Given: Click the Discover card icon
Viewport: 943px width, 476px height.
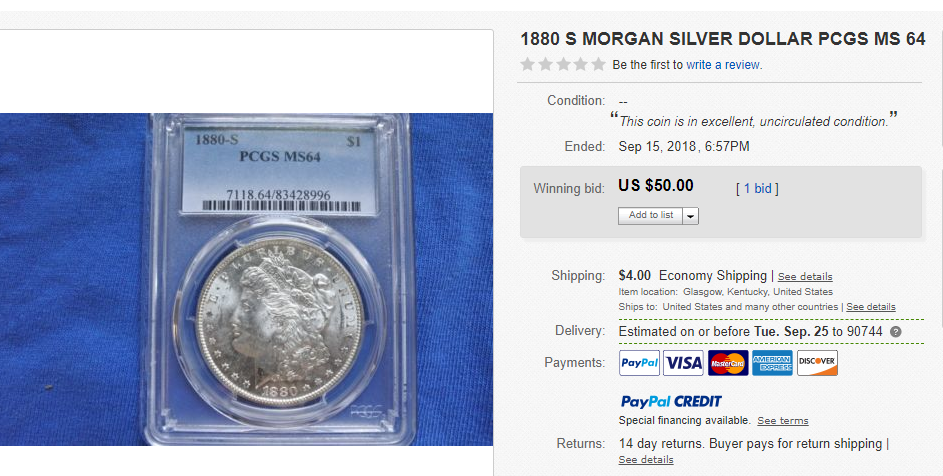Looking at the screenshot, I should [817, 363].
